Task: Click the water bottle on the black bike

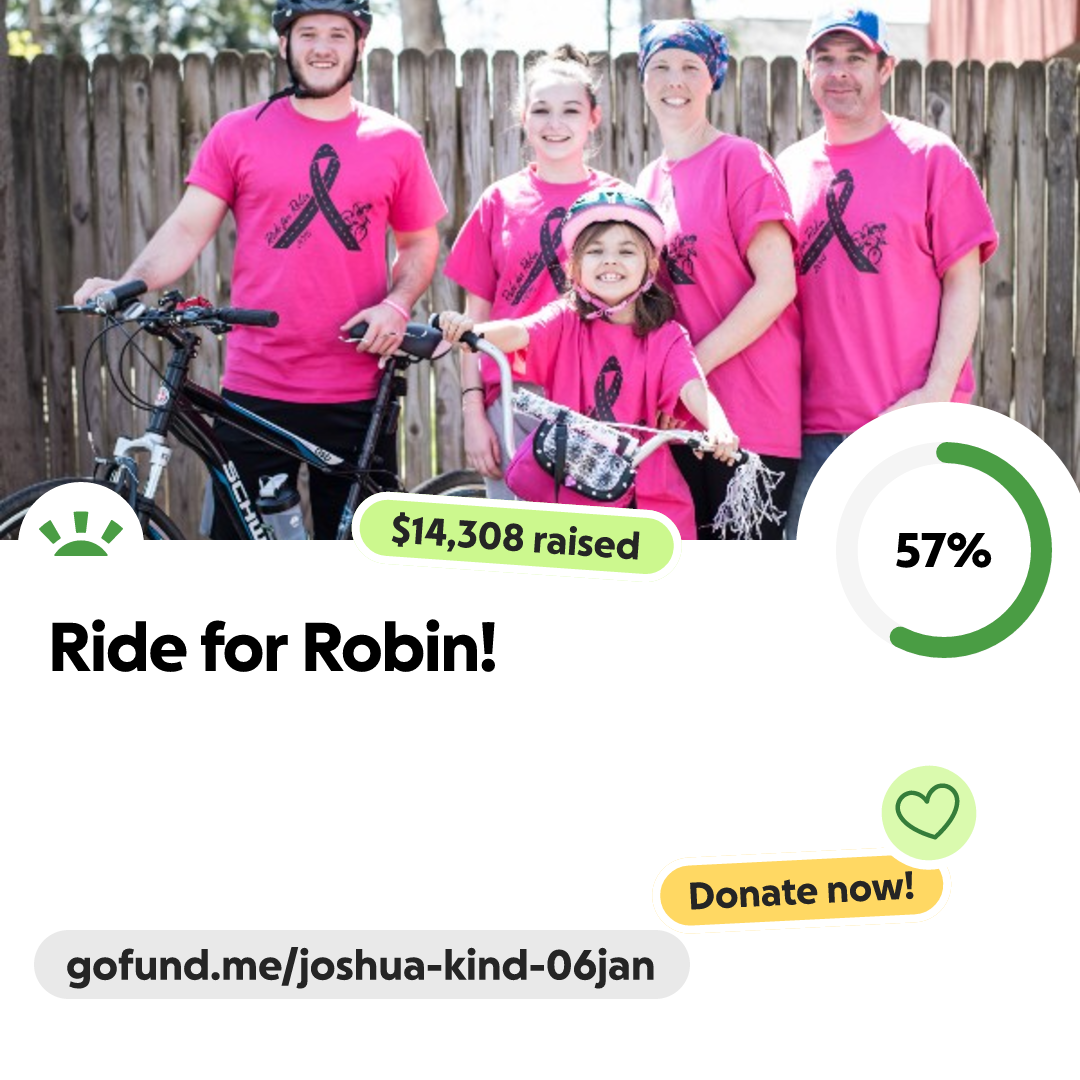Action: (280, 506)
